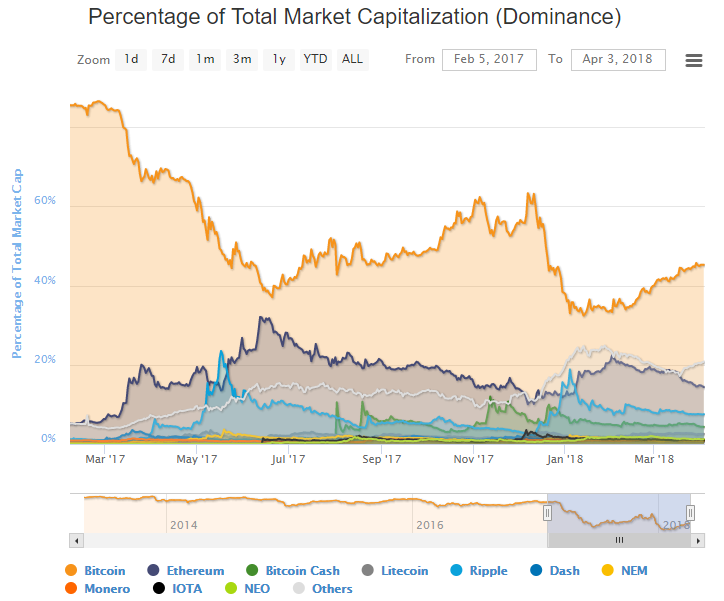Click the blue Ripple legend dot
The image size is (724, 601).
coord(456,571)
